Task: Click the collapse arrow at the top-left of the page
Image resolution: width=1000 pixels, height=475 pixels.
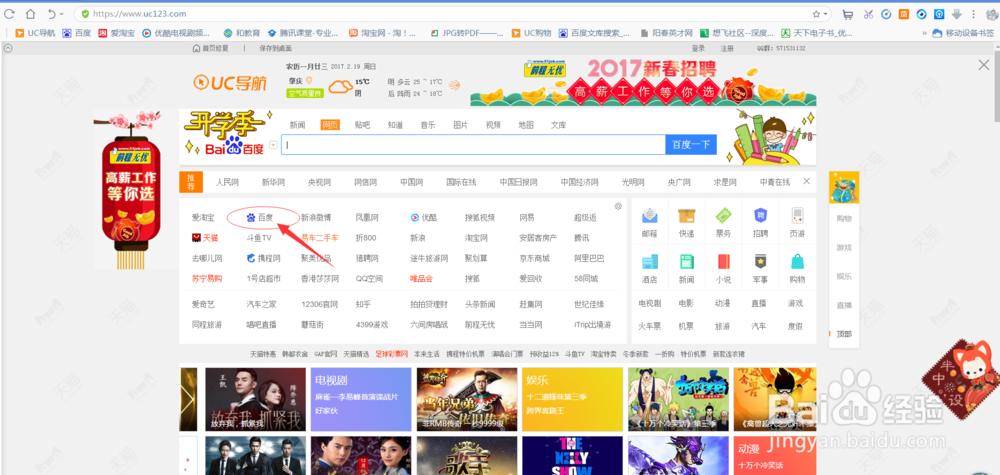Action: [8, 48]
